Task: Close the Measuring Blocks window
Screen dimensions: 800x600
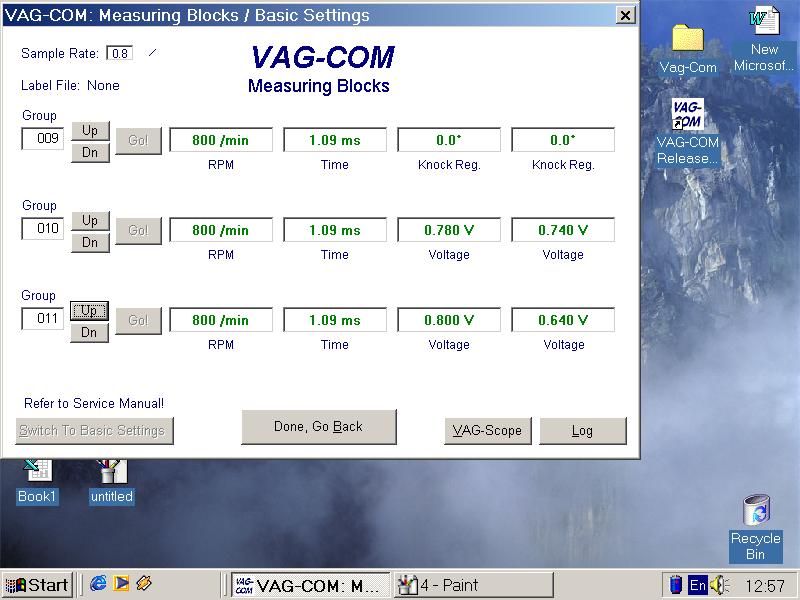Action: pos(625,15)
